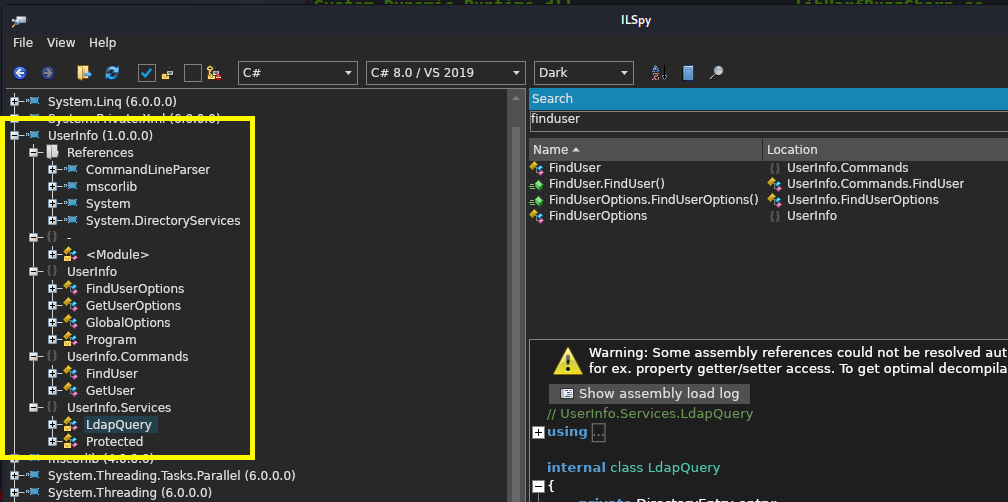
Task: Click the yellow warning triangle icon
Action: tap(568, 361)
